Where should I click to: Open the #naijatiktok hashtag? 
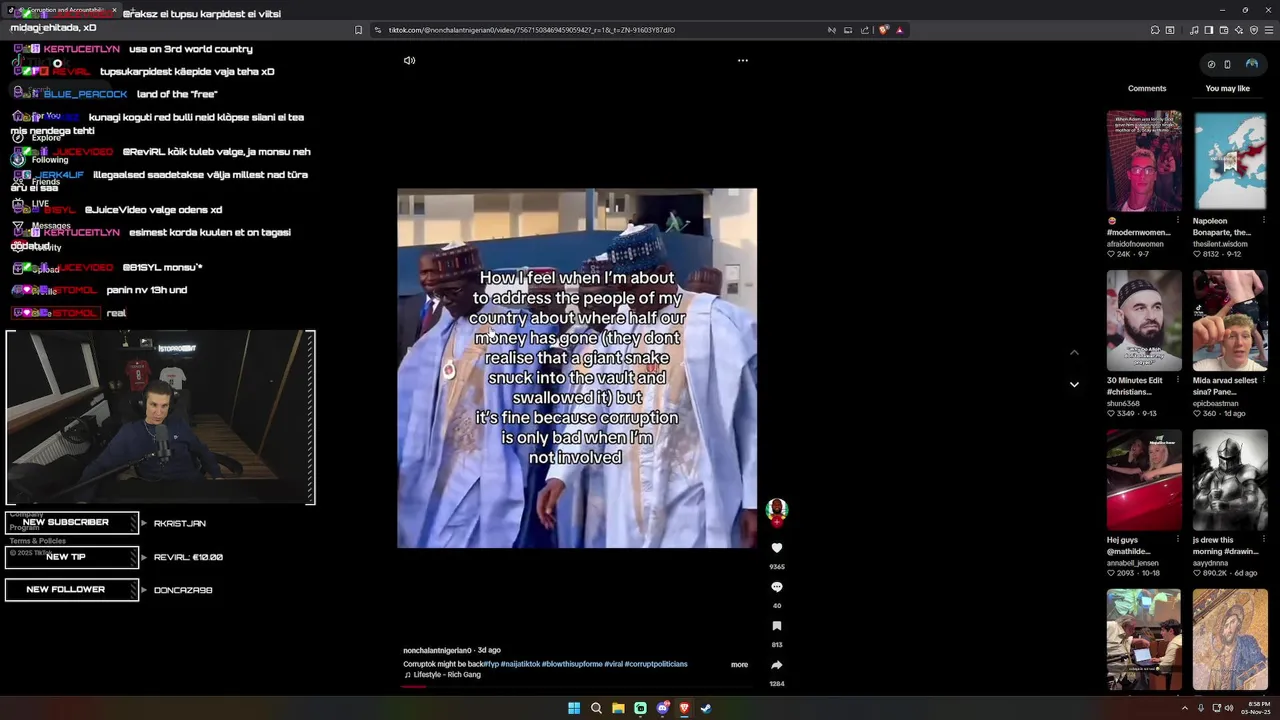point(520,664)
